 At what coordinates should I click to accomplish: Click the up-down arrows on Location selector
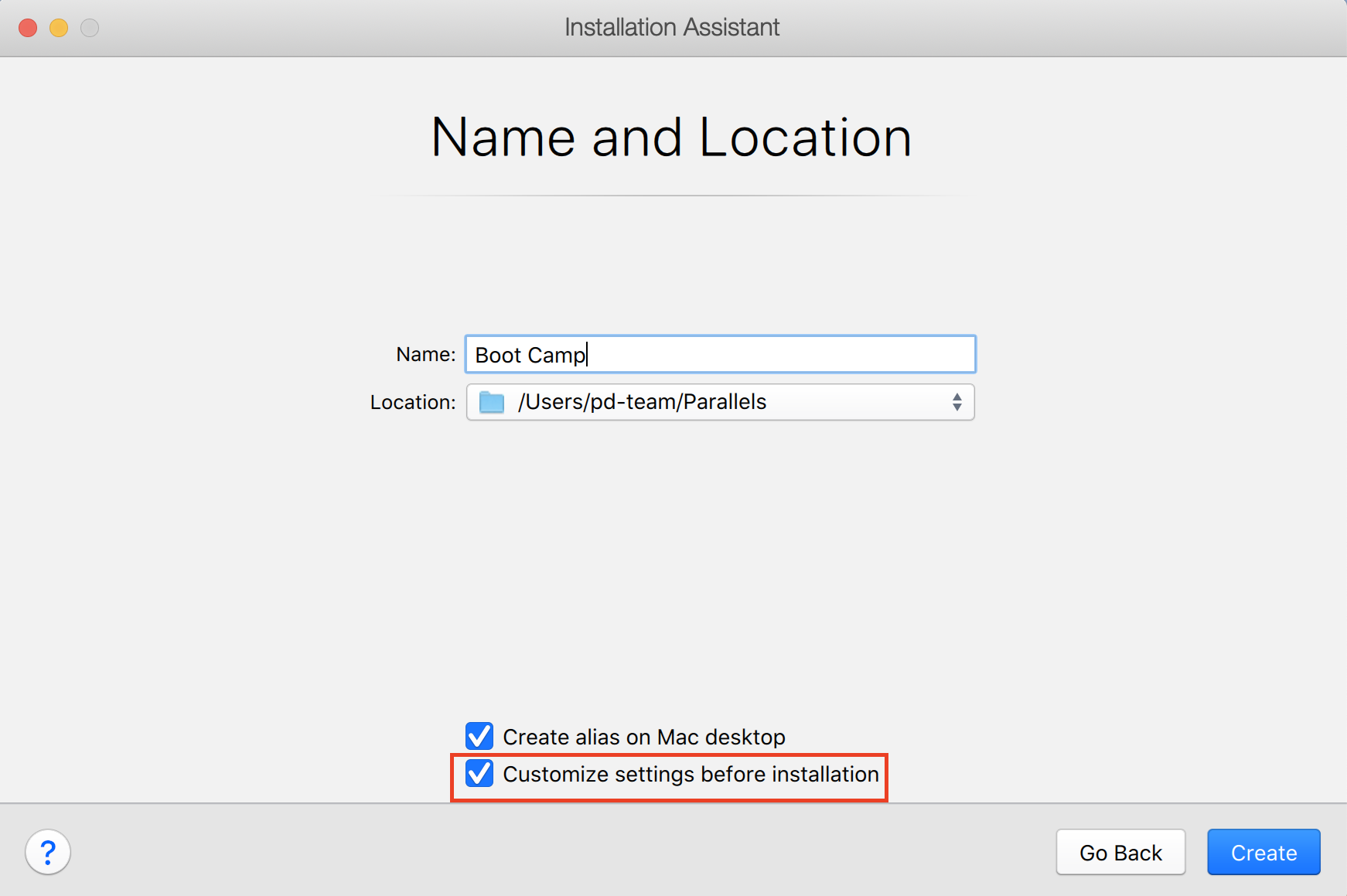coord(957,402)
